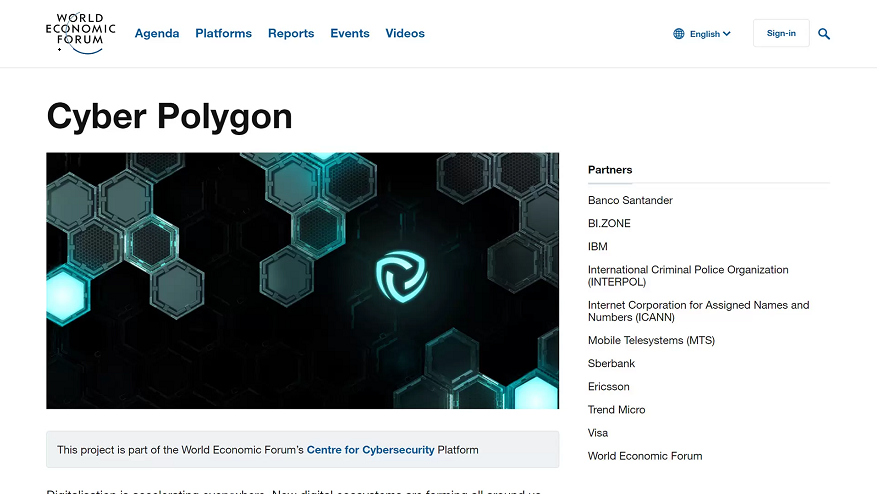The image size is (877, 494).
Task: Click partner Ericsson
Action: point(609,387)
